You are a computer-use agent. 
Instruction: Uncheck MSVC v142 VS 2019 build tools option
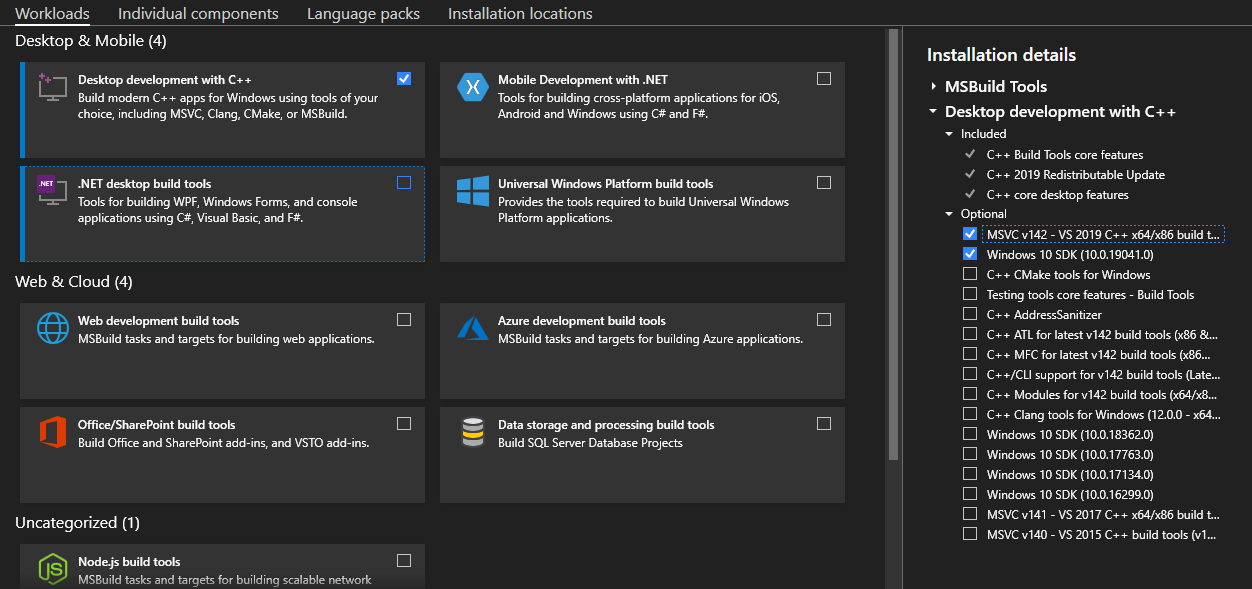970,234
